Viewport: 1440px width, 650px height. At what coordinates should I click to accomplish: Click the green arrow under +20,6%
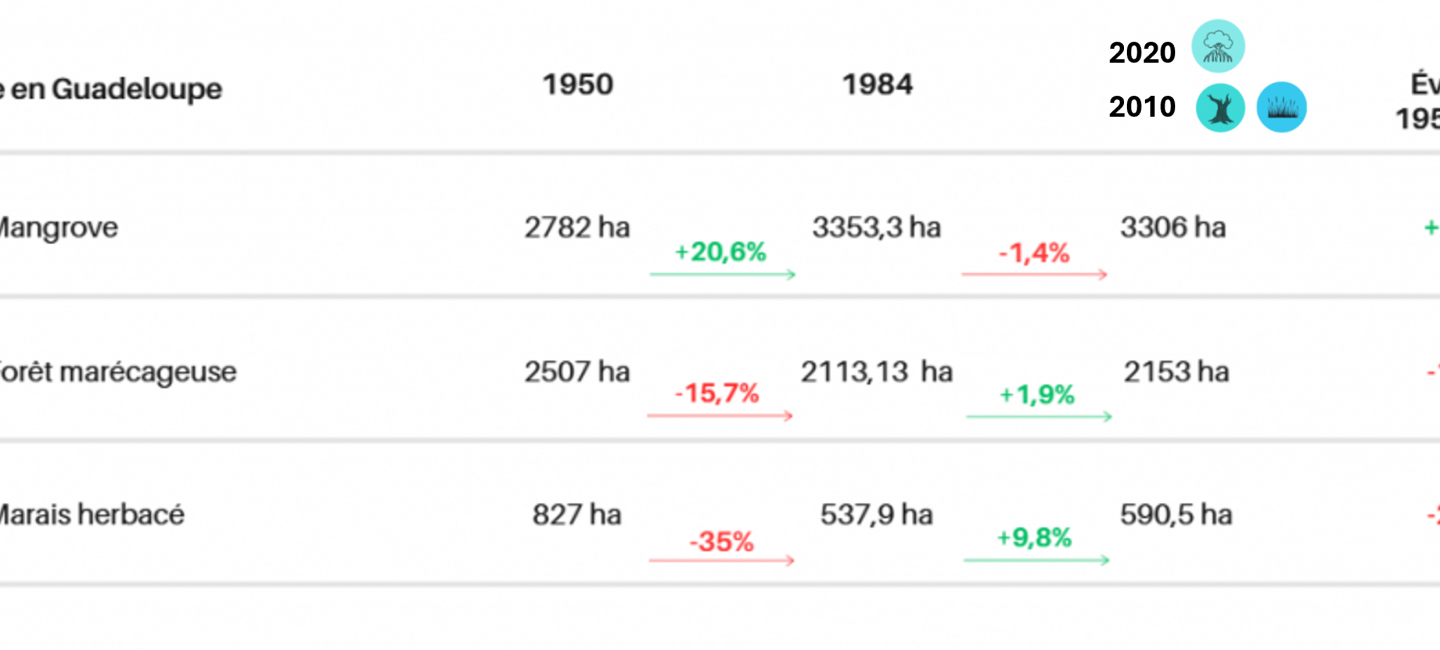point(722,274)
